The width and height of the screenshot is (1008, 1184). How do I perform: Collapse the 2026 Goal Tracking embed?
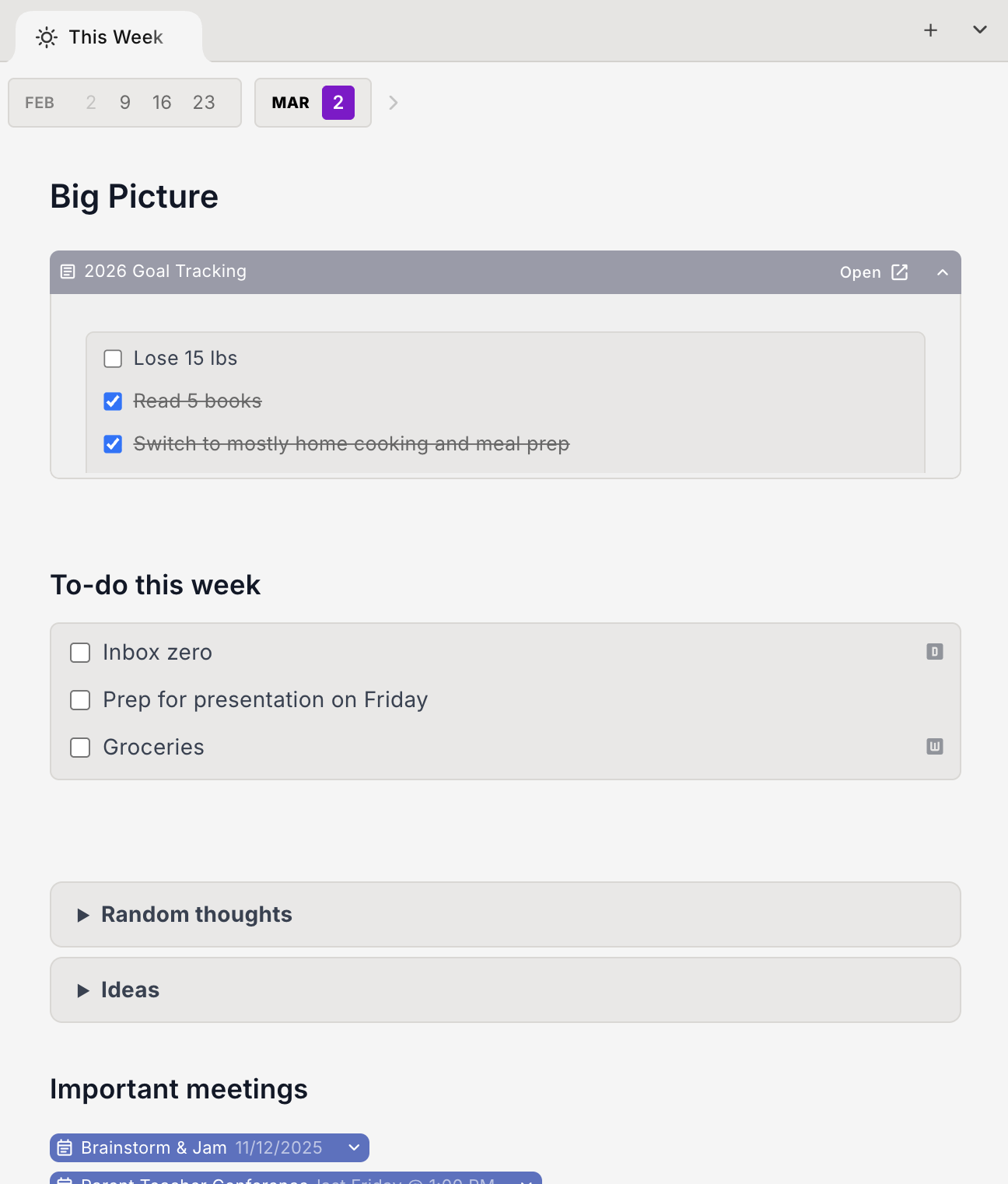point(943,272)
